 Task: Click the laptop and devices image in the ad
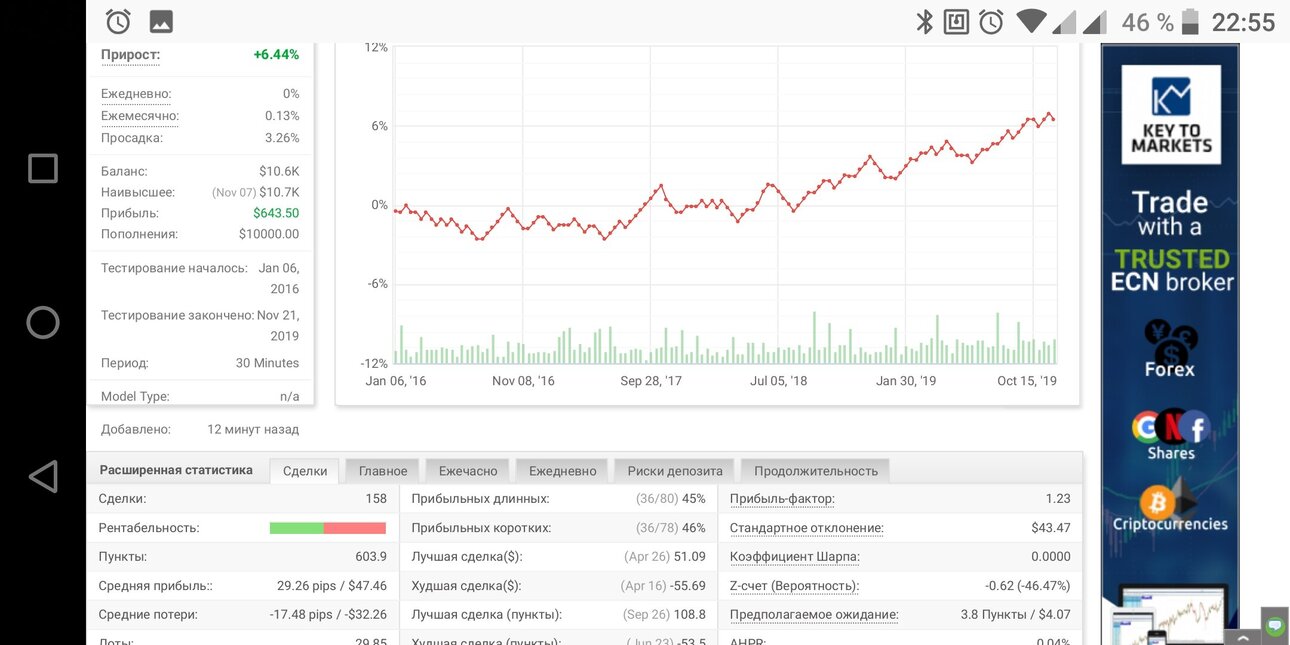tap(1171, 614)
